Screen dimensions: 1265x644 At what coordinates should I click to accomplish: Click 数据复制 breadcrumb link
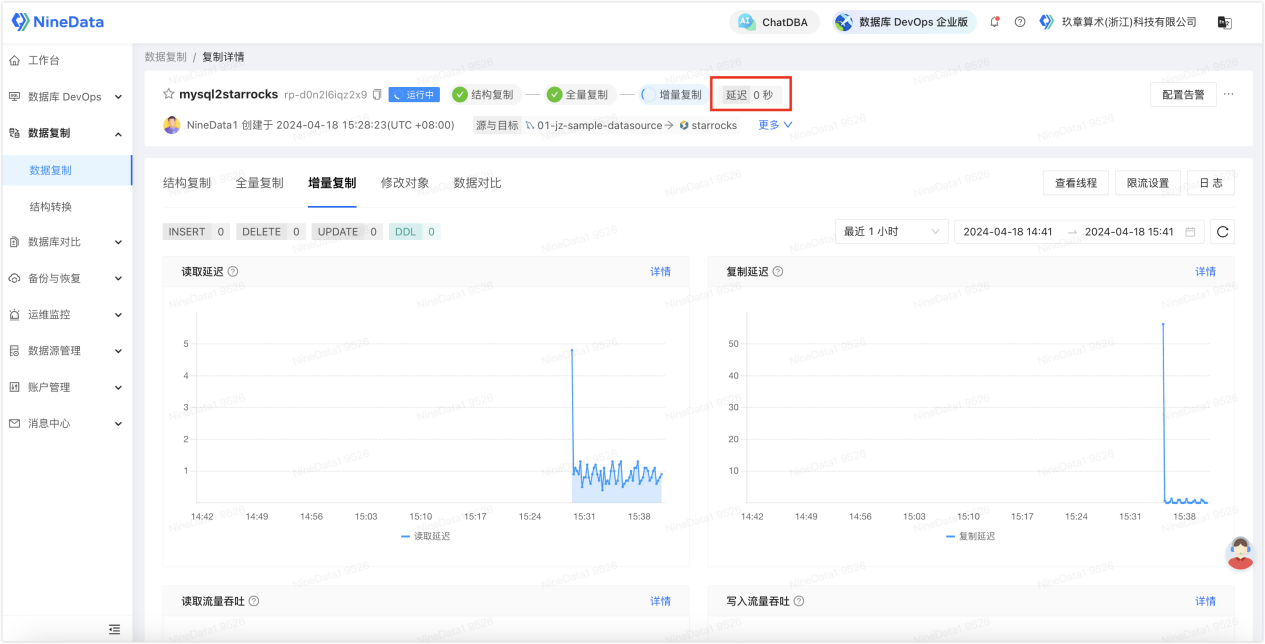tap(165, 57)
